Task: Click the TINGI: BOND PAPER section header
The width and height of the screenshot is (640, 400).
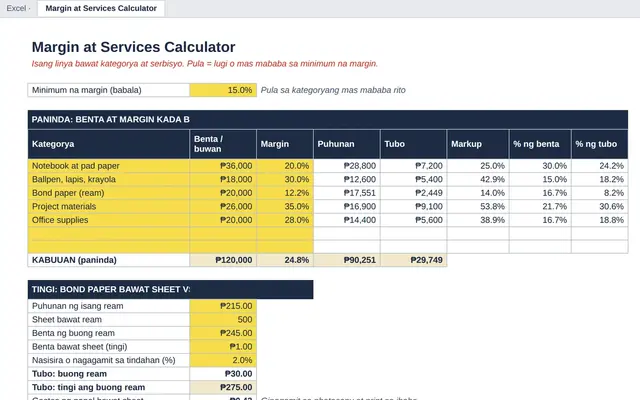Action: click(x=171, y=289)
